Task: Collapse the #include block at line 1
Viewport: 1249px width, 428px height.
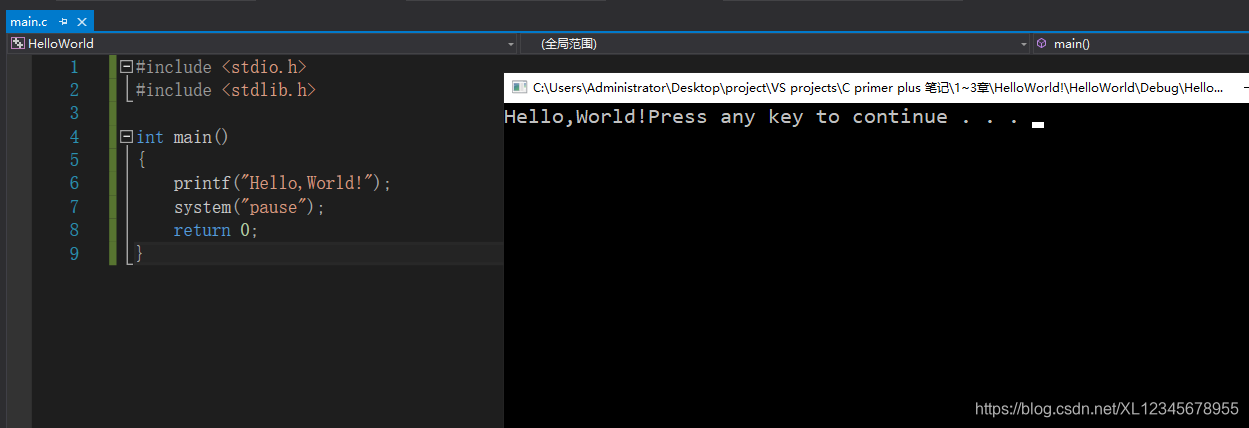Action: click(x=126, y=67)
